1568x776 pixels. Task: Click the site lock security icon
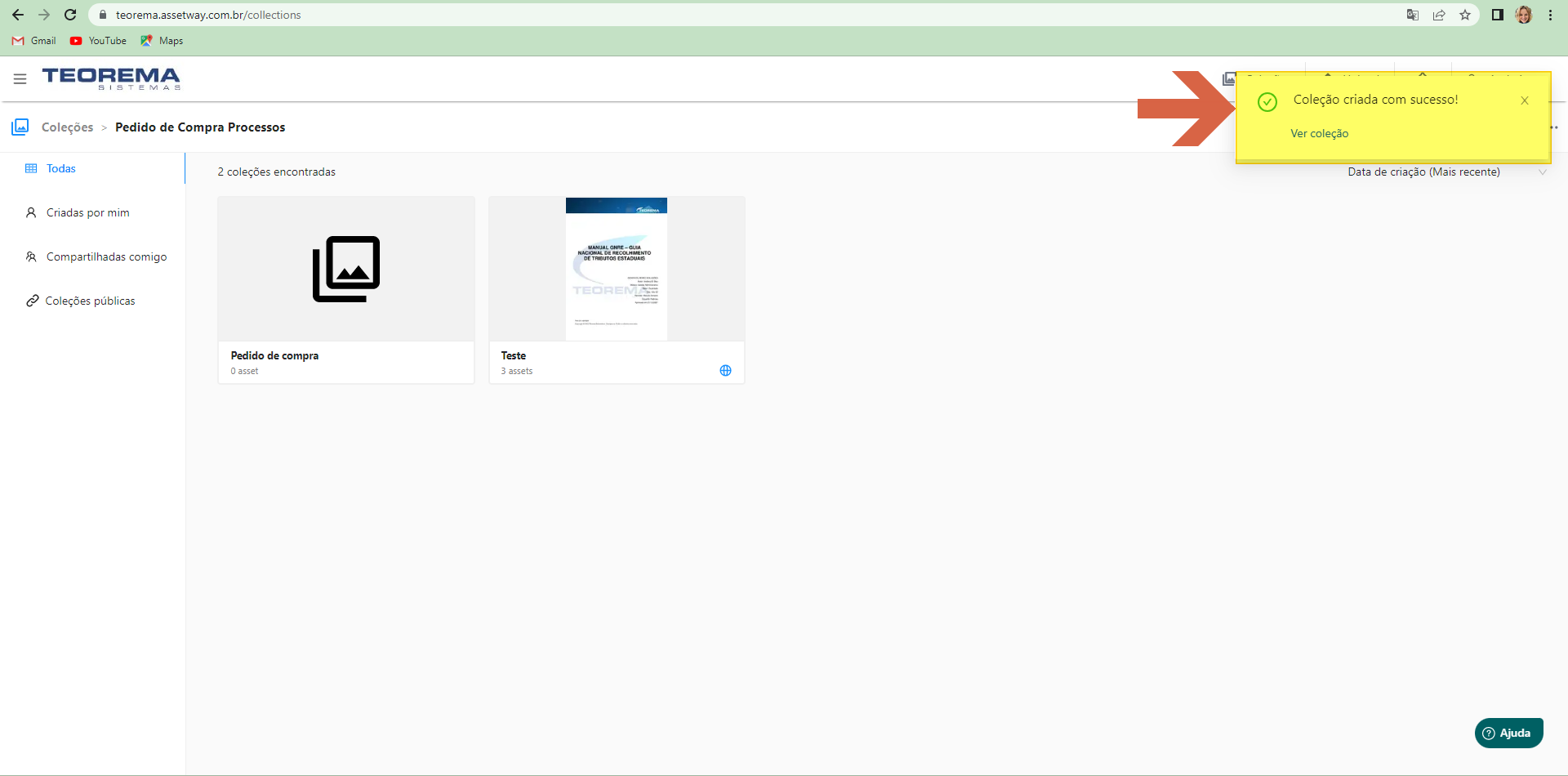click(103, 15)
